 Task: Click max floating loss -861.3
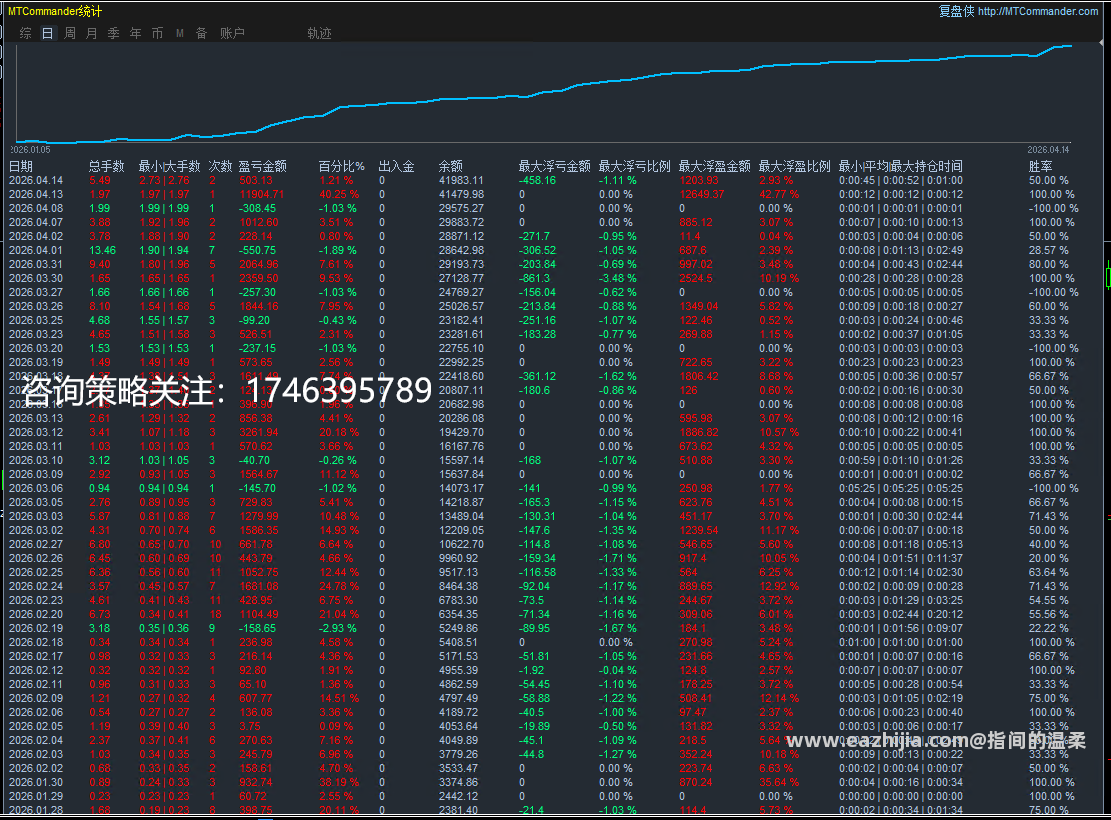click(x=534, y=279)
